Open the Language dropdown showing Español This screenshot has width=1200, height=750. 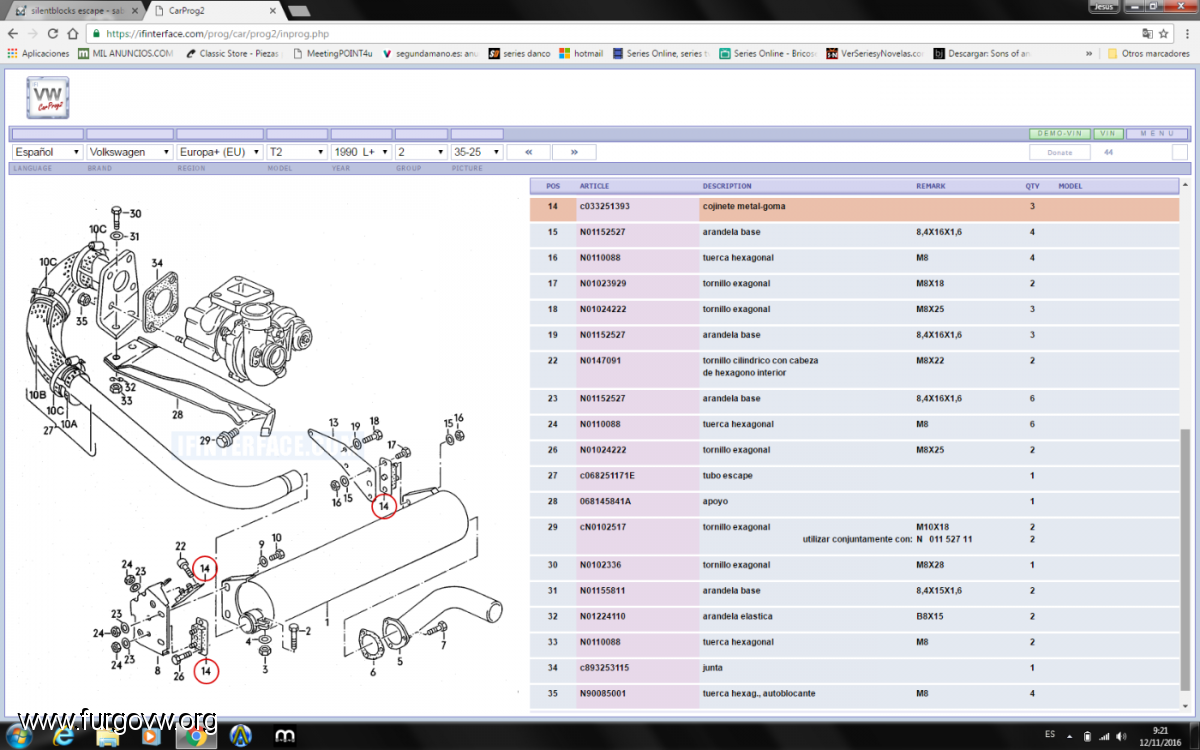47,152
